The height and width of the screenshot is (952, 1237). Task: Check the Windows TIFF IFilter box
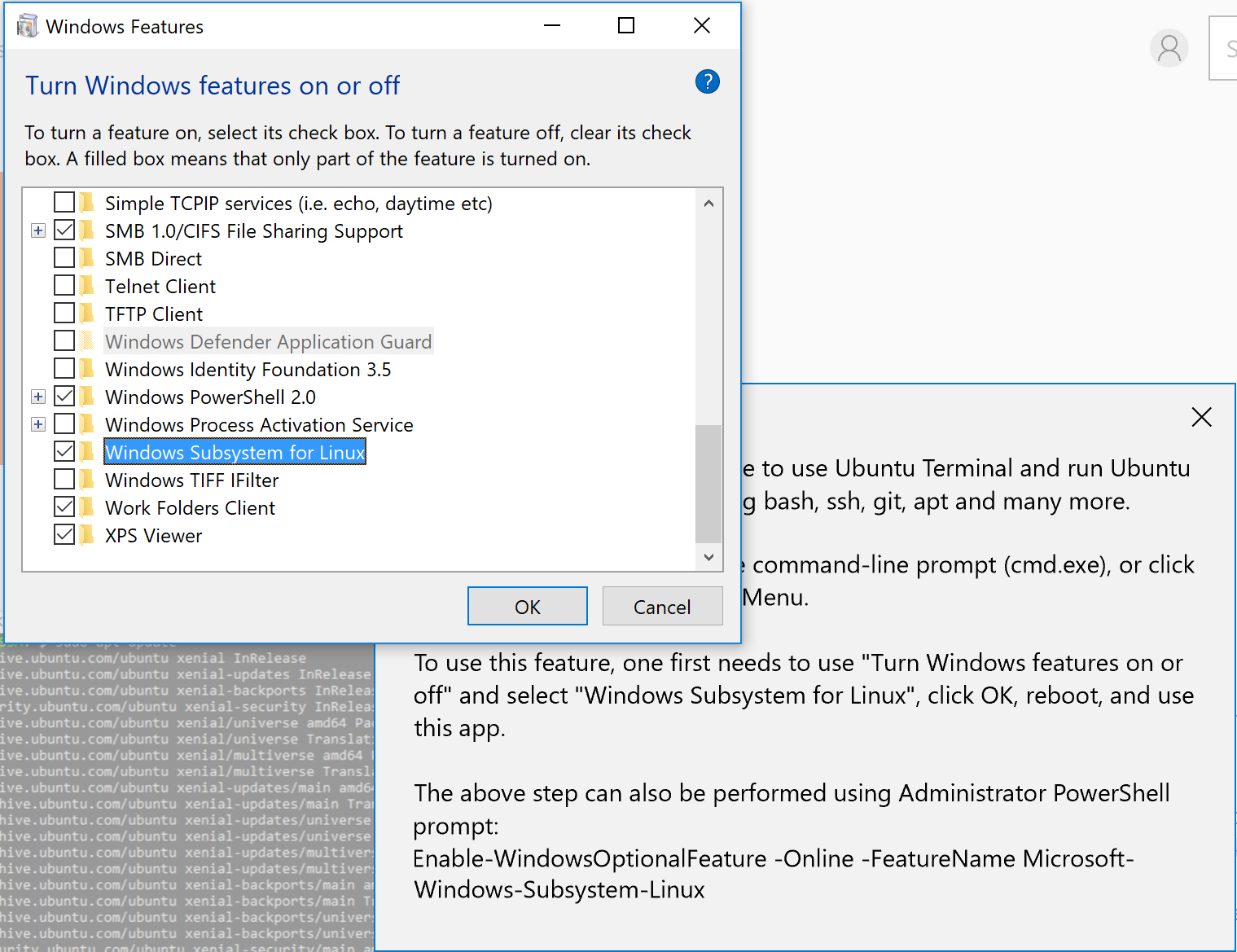64,479
